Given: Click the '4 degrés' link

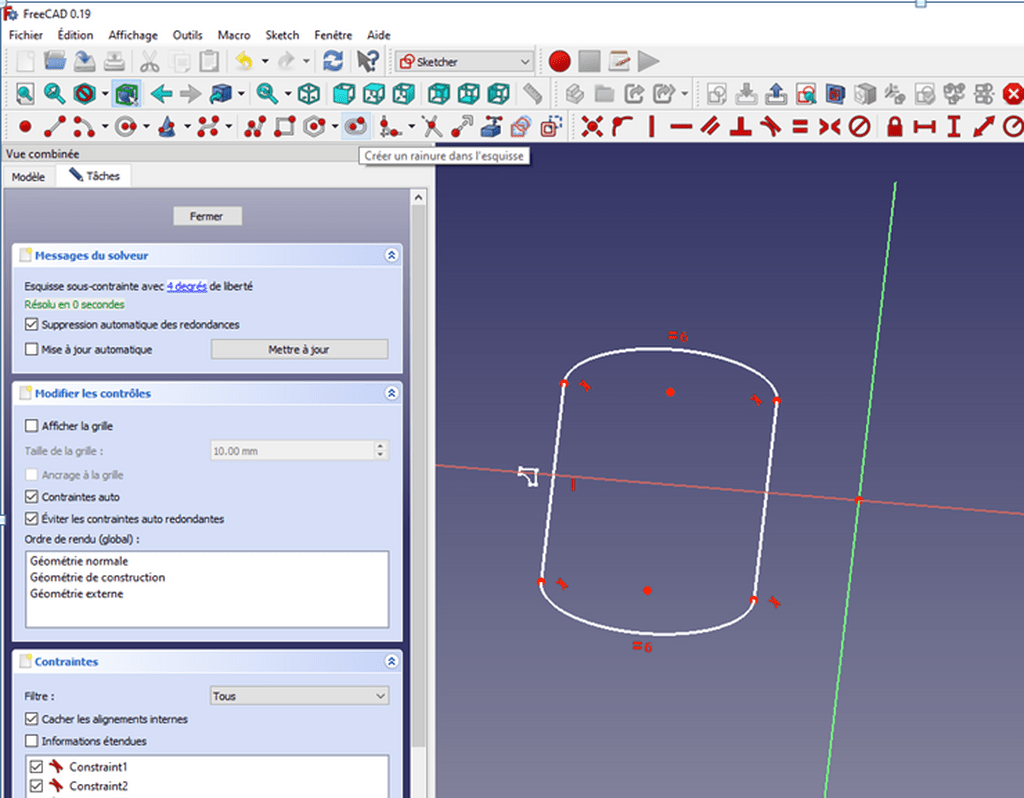Looking at the screenshot, I should [x=187, y=287].
